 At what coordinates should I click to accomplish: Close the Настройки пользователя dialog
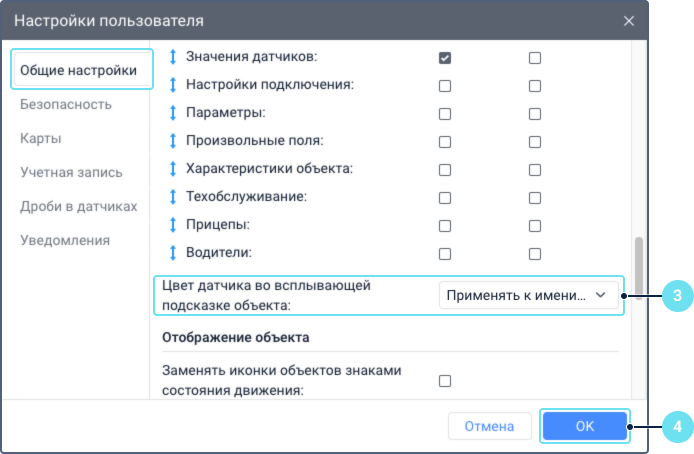628,20
